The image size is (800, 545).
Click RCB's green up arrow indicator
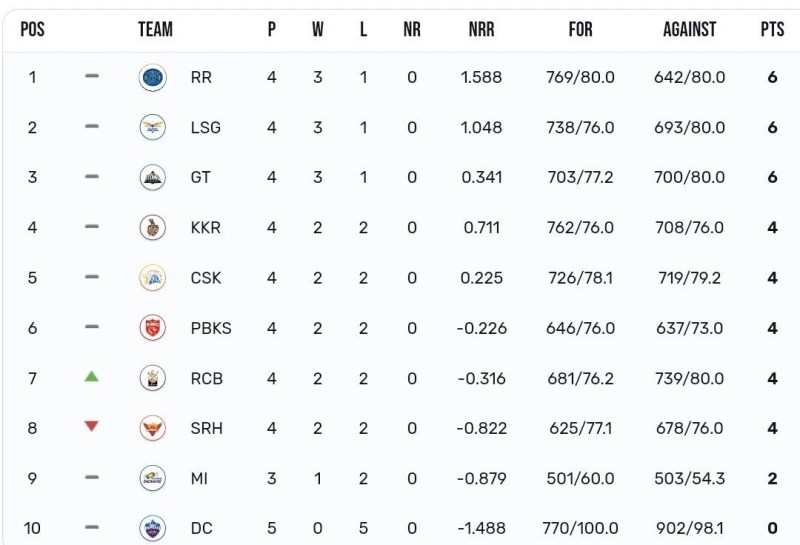pos(92,376)
